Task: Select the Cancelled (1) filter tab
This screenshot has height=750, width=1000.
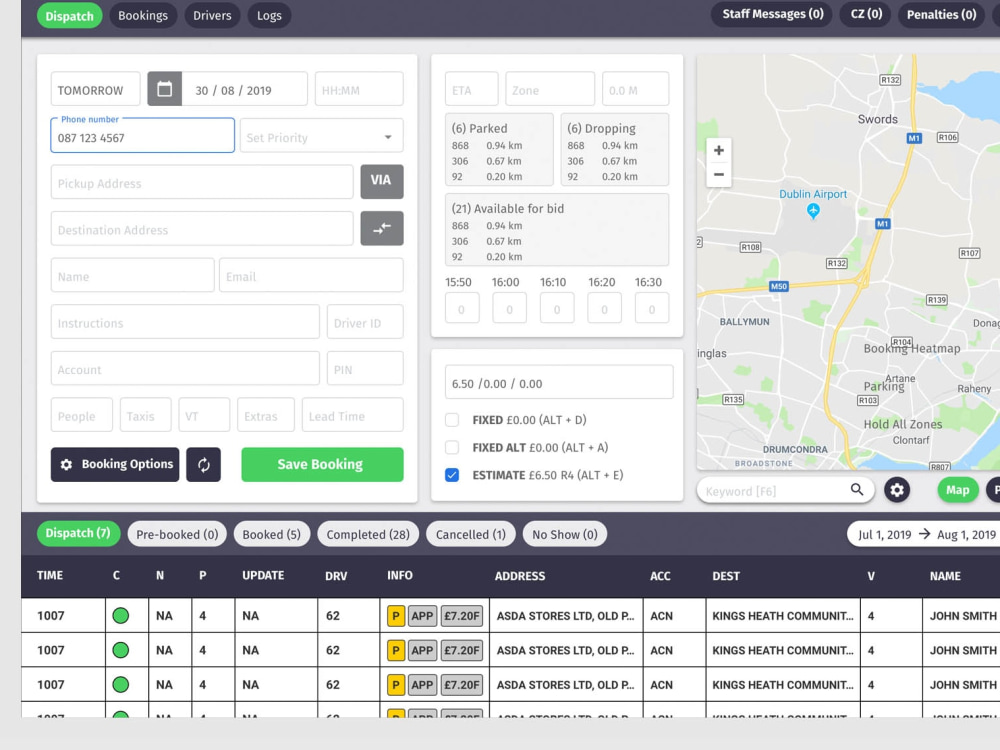Action: coord(471,534)
